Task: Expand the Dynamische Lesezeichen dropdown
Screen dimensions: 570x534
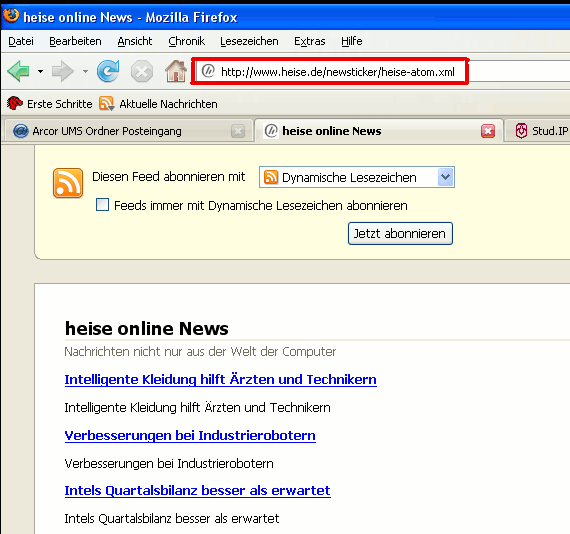Action: coord(446,177)
